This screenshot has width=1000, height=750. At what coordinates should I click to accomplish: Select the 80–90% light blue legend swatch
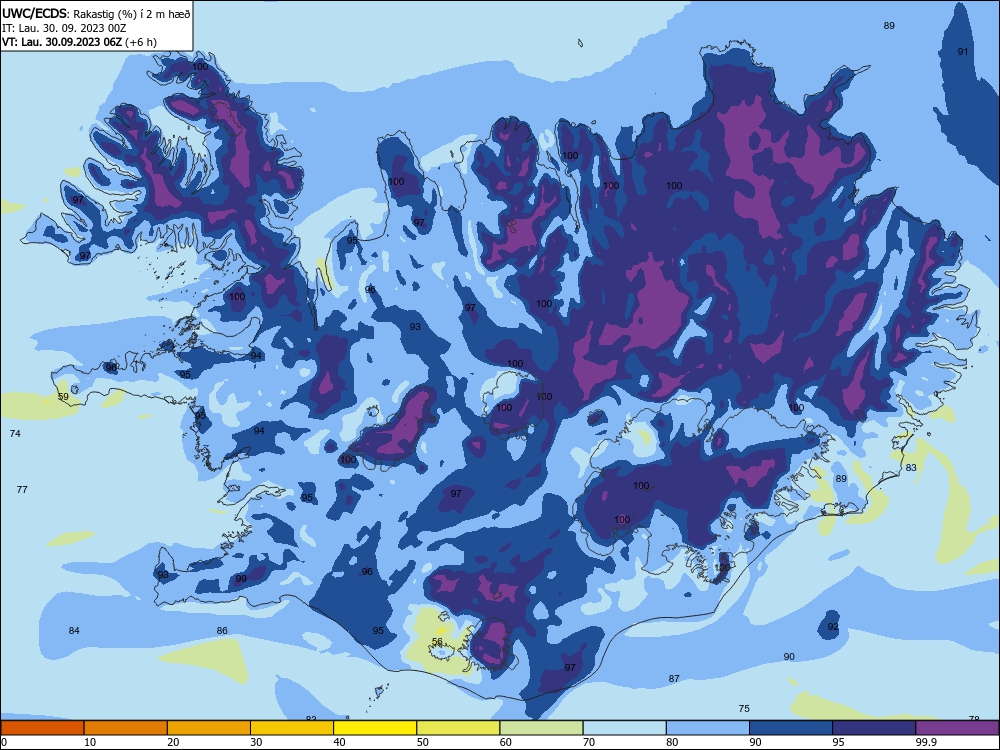[x=708, y=728]
